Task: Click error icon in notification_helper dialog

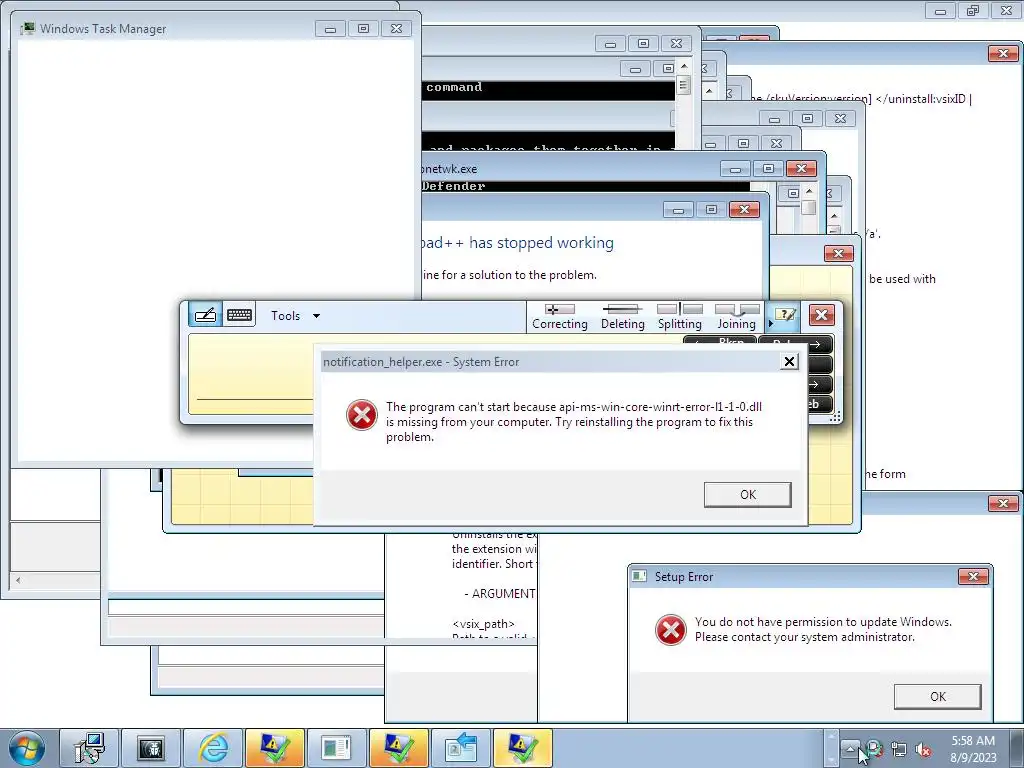Action: click(361, 415)
